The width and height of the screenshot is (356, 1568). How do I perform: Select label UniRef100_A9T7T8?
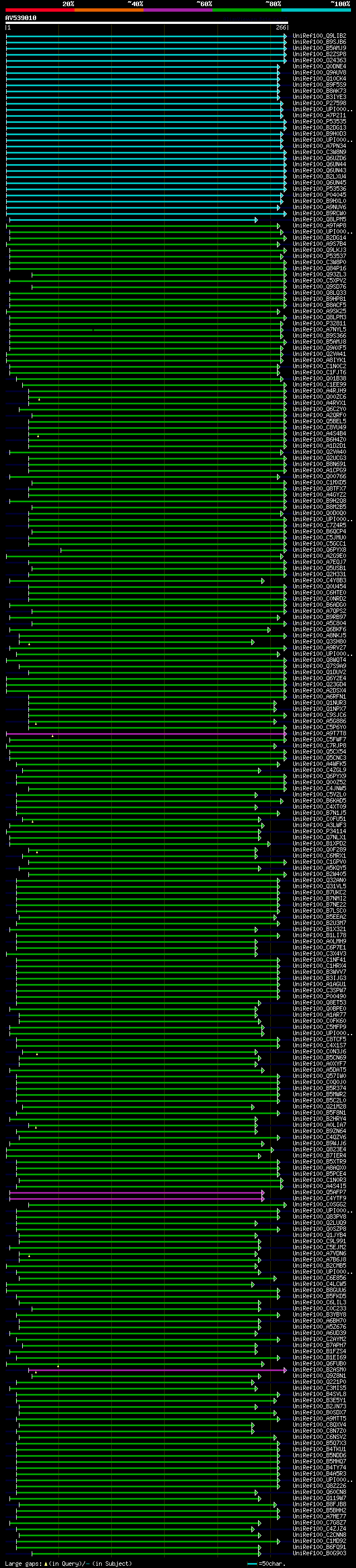[x=319, y=734]
